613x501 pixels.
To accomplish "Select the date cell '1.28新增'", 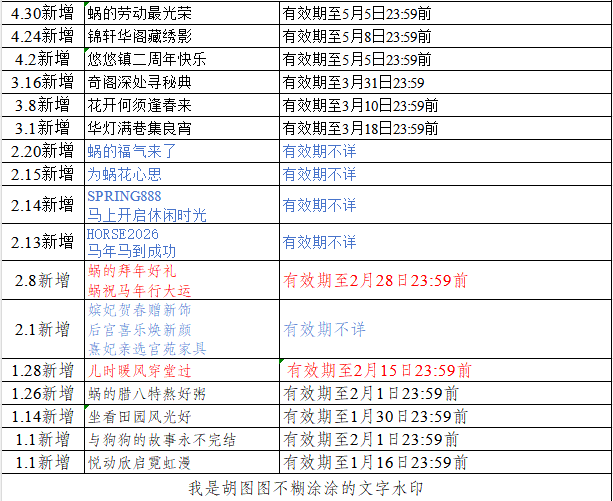I will [43, 370].
